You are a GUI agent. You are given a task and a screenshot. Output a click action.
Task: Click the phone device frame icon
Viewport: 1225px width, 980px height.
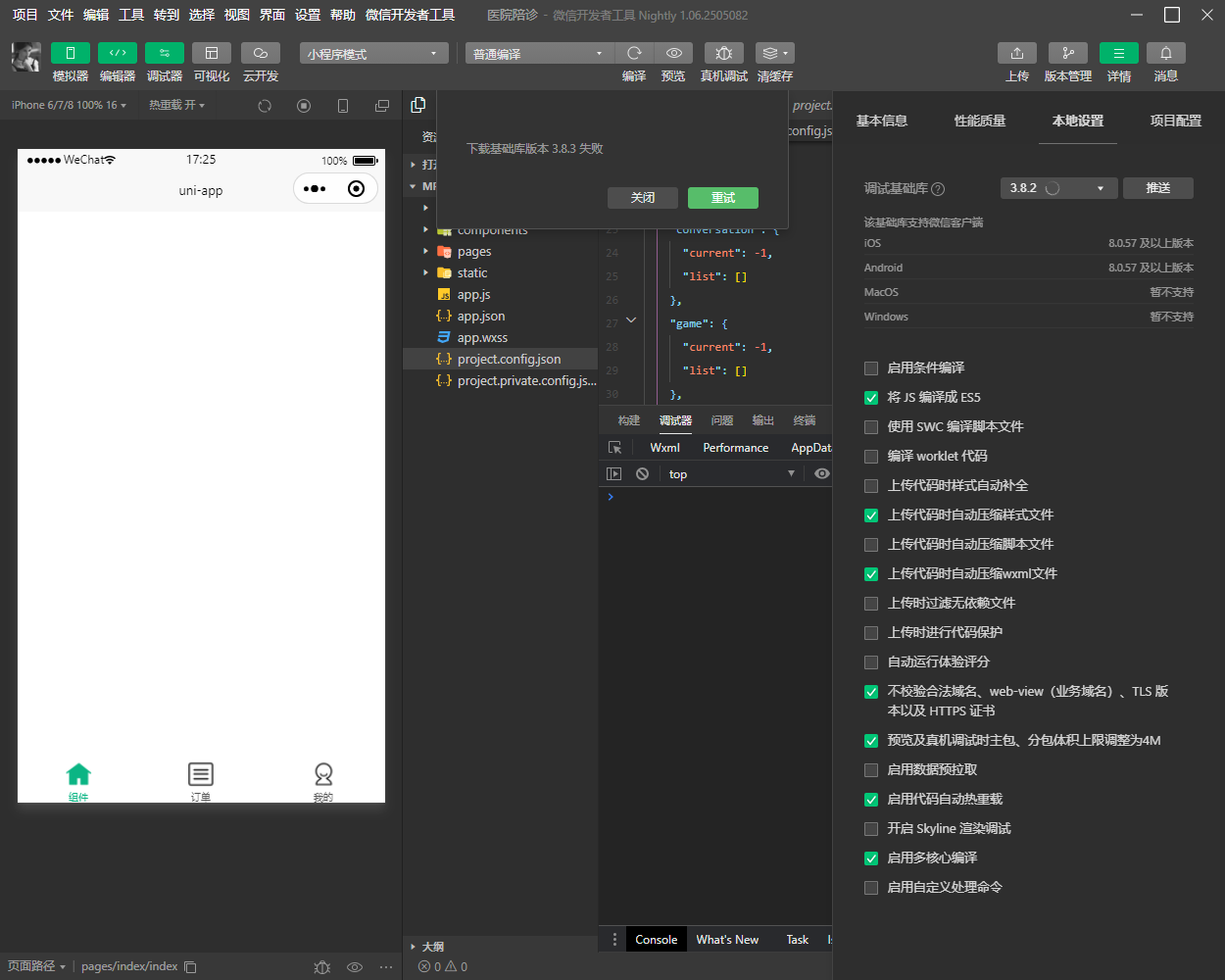[x=343, y=106]
